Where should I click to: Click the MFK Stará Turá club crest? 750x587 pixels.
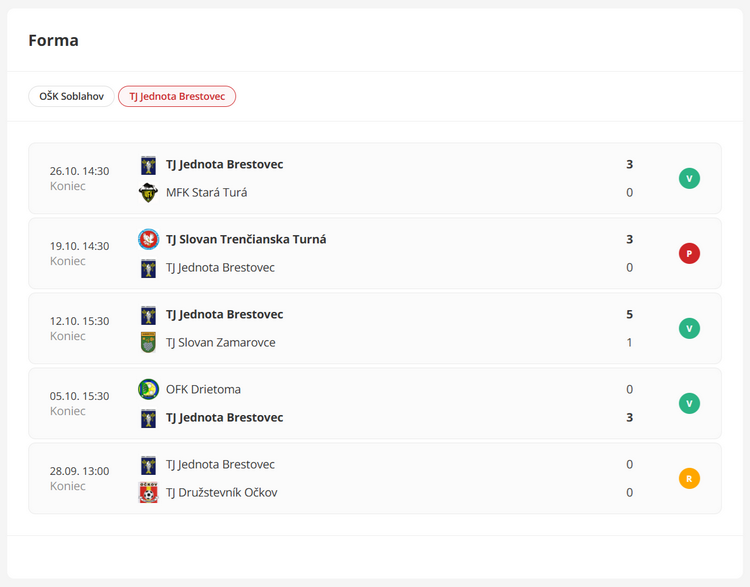tap(148, 193)
